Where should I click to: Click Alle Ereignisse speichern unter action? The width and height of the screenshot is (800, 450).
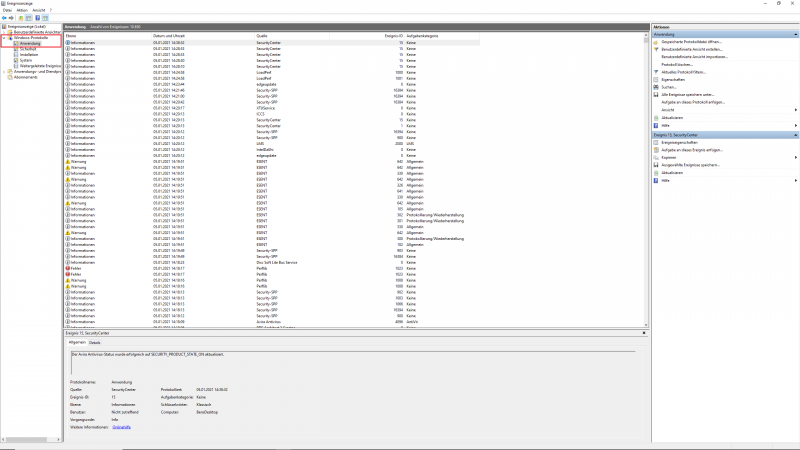click(x=688, y=95)
